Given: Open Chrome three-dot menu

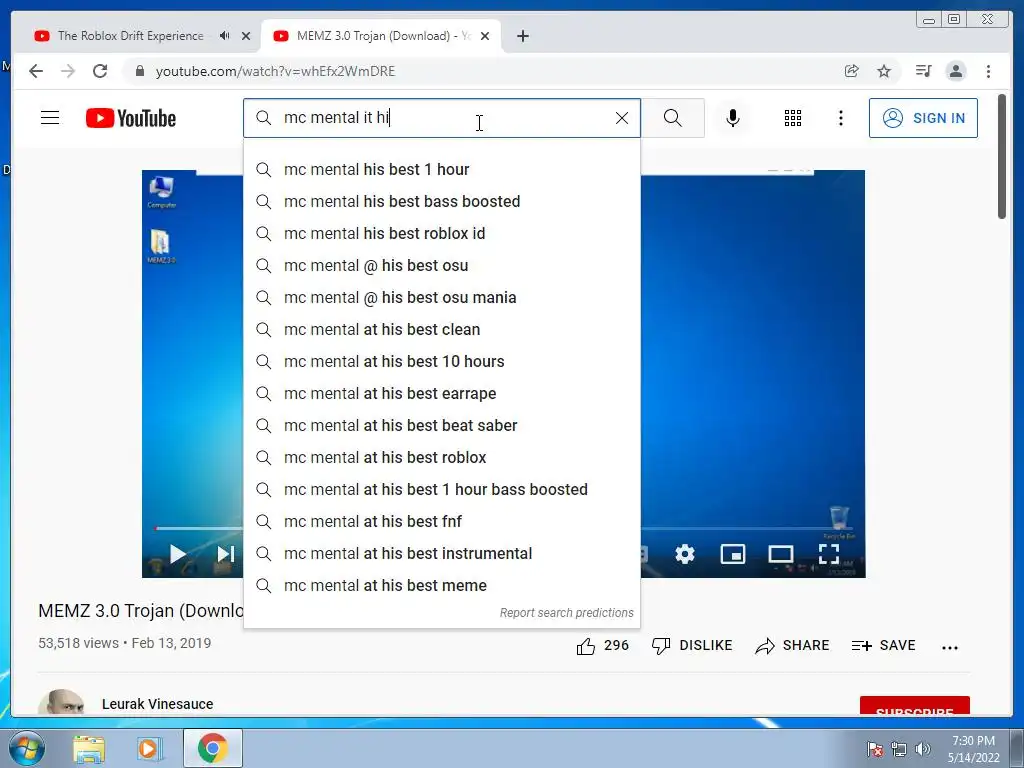Looking at the screenshot, I should [988, 71].
